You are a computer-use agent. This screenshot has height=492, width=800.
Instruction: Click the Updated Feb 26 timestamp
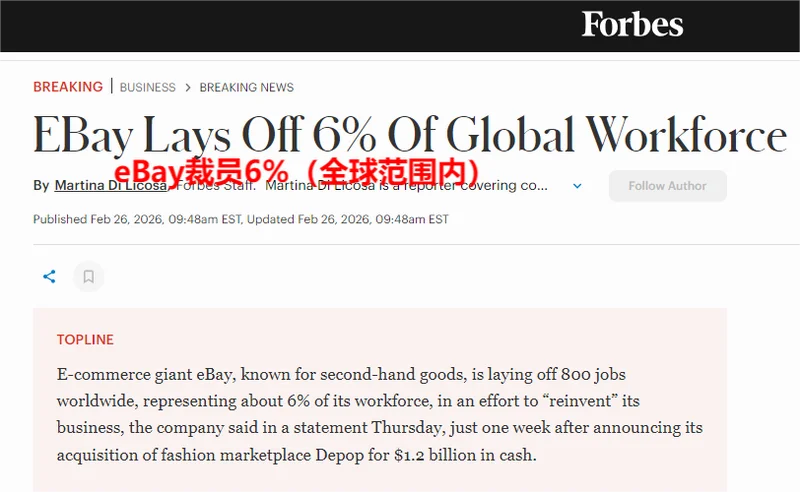tap(348, 219)
